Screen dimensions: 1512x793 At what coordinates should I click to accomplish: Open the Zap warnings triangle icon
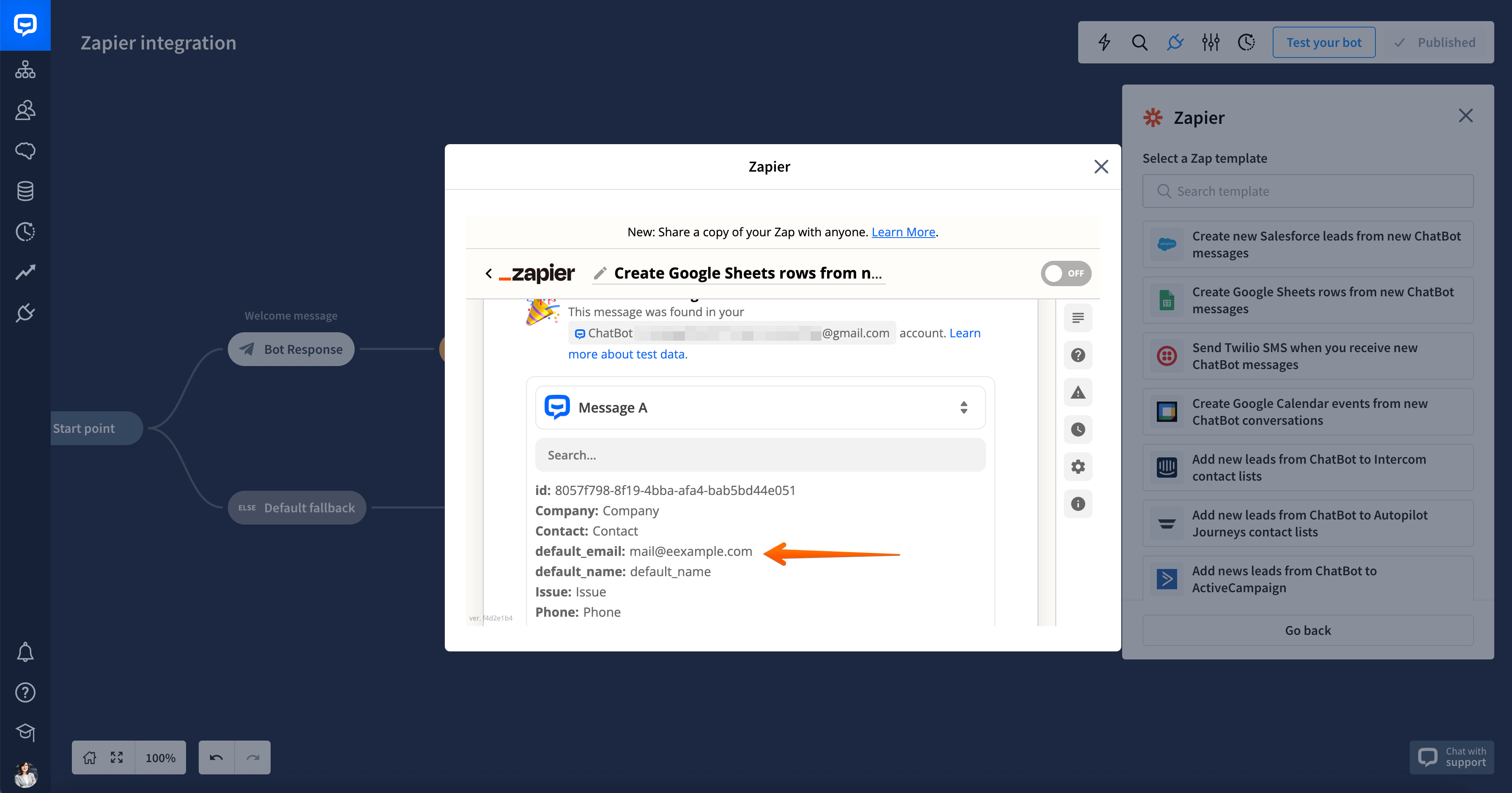(x=1078, y=393)
